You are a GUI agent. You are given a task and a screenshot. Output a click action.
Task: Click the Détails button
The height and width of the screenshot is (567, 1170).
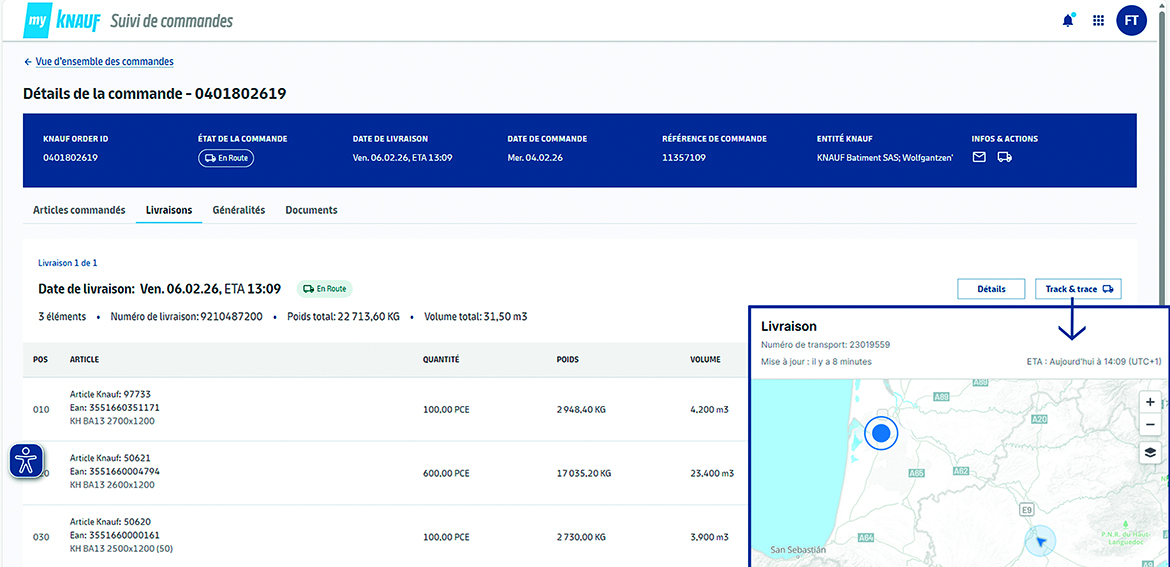[x=991, y=289]
